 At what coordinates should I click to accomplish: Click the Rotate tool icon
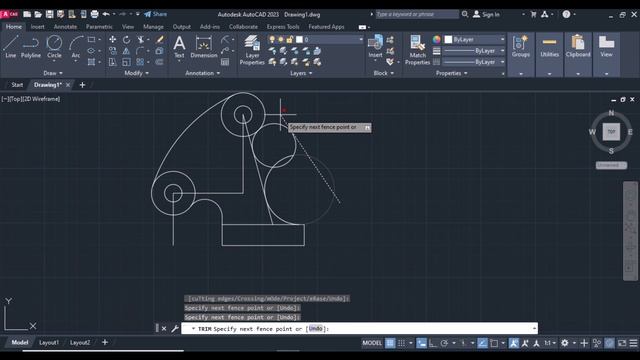(x=127, y=40)
